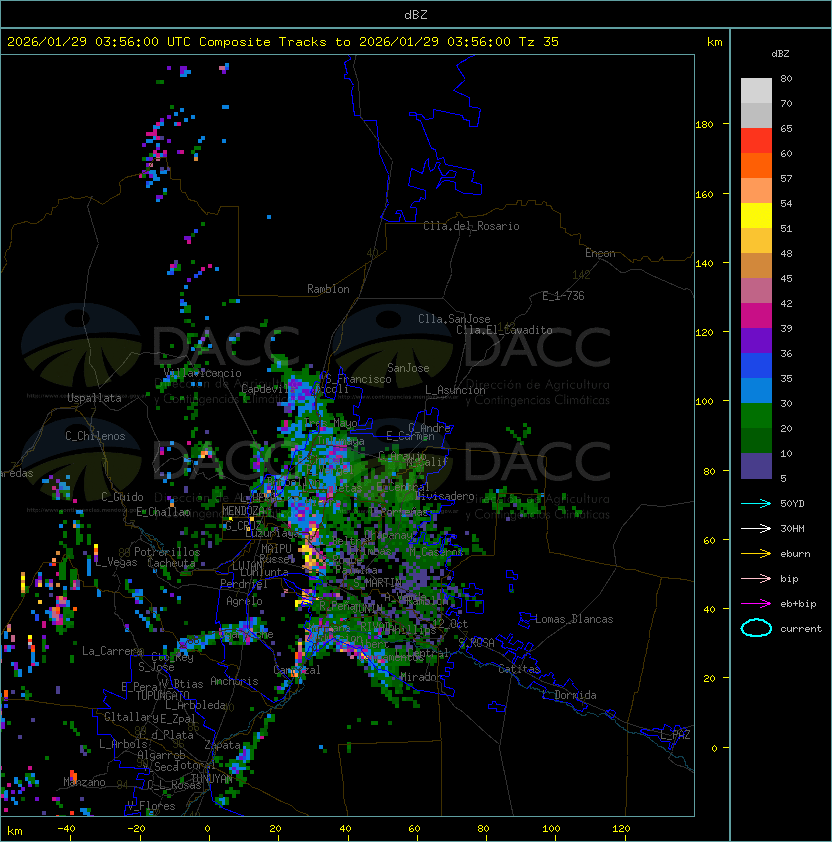Click the 'Villavicencio' map label

coord(202,373)
